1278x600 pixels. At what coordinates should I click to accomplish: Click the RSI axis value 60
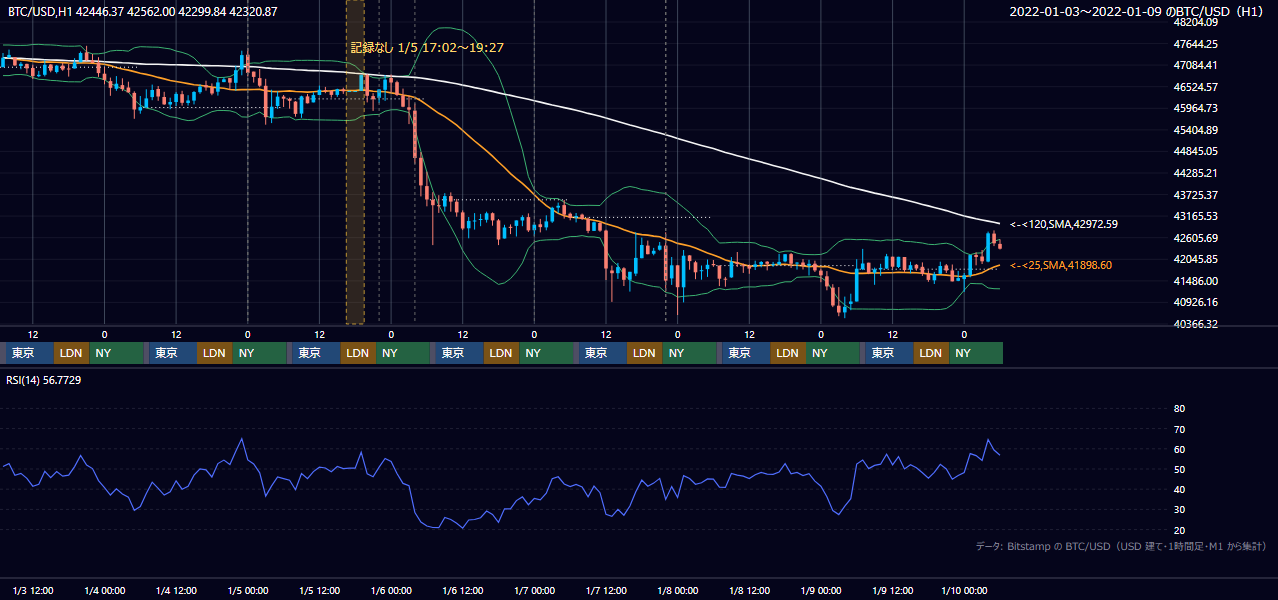1179,449
